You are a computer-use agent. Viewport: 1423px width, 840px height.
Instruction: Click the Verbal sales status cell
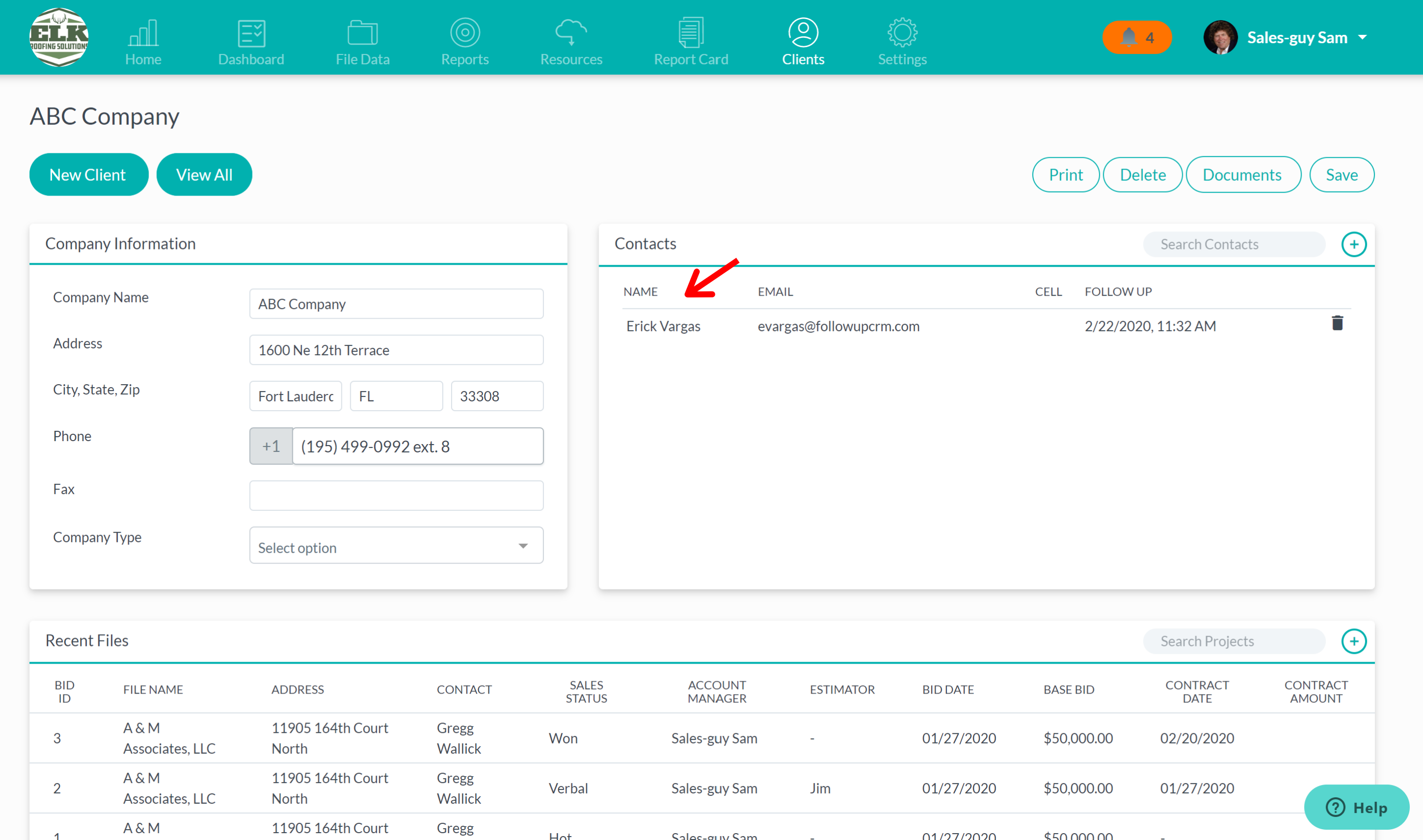pyautogui.click(x=568, y=788)
